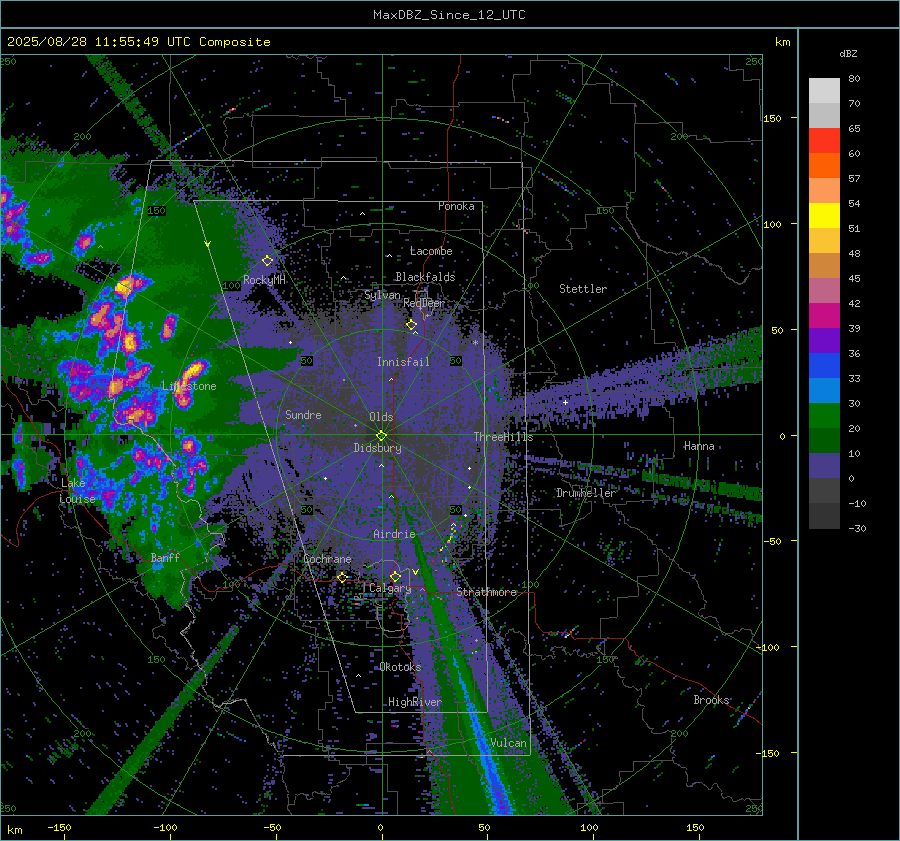This screenshot has width=900, height=841.
Task: Click the -50 tick on right axis
Action: [x=772, y=541]
